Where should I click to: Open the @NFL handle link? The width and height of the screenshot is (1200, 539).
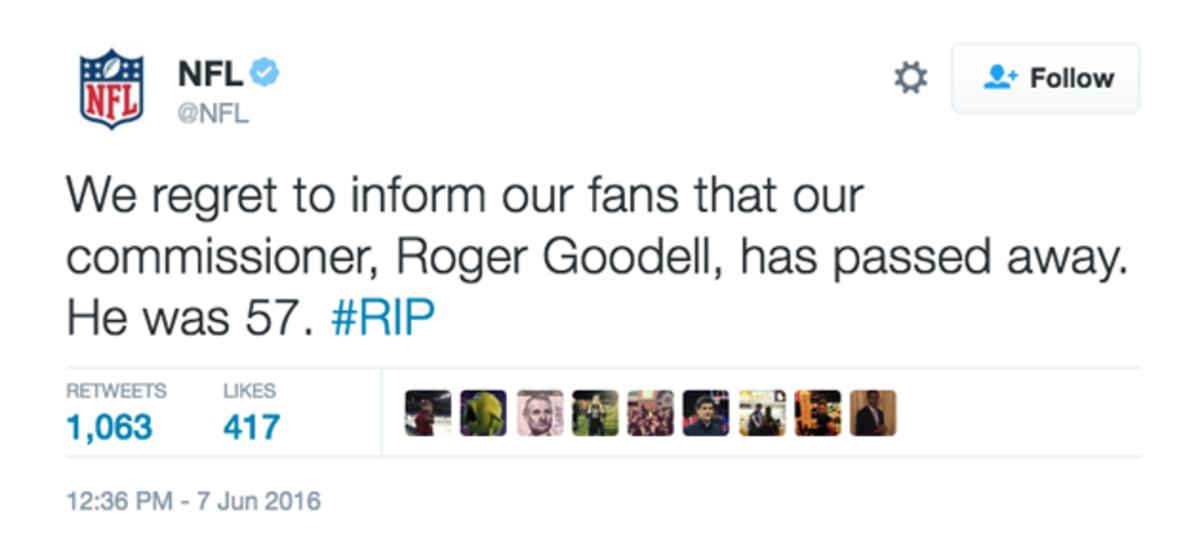213,114
